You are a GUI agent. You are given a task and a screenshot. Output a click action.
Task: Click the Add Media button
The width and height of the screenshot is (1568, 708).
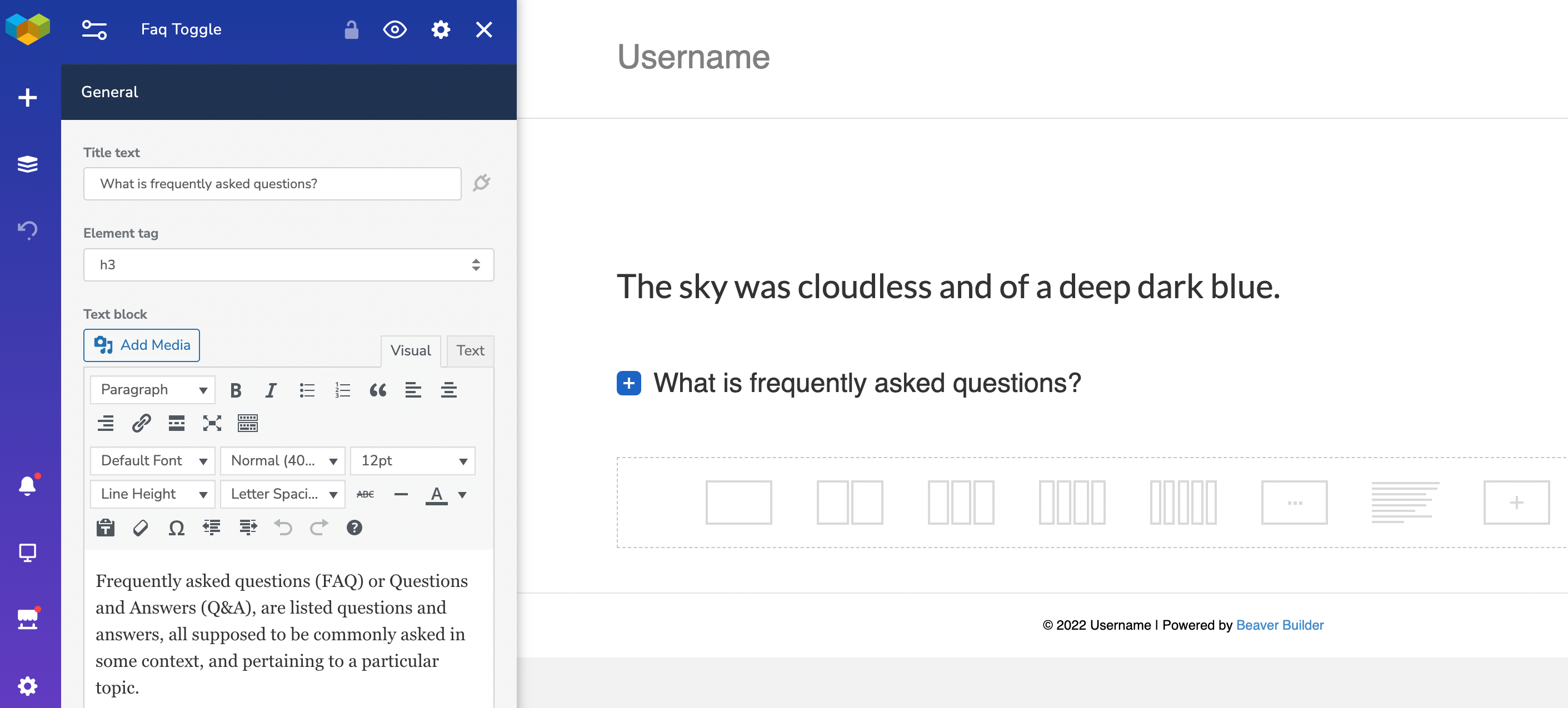[x=142, y=345]
